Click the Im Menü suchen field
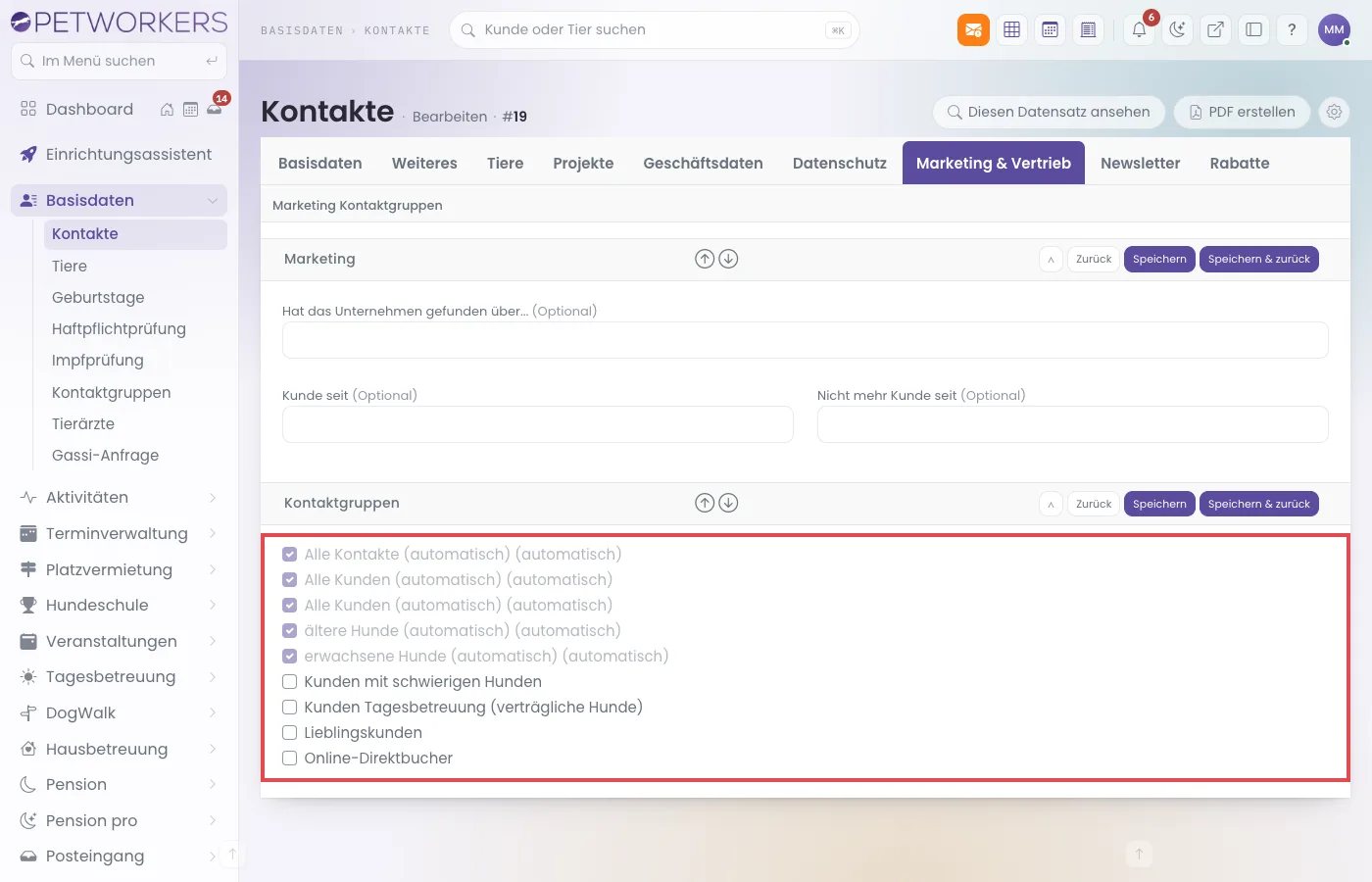 (119, 61)
